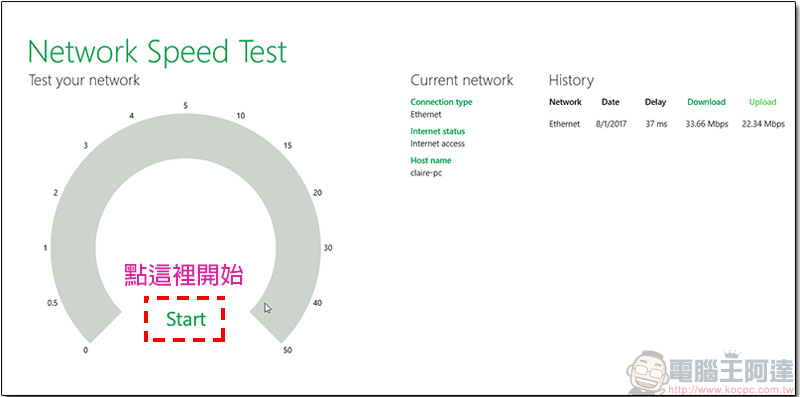Click the Download column header
This screenshot has width=800, height=397.
coord(706,102)
